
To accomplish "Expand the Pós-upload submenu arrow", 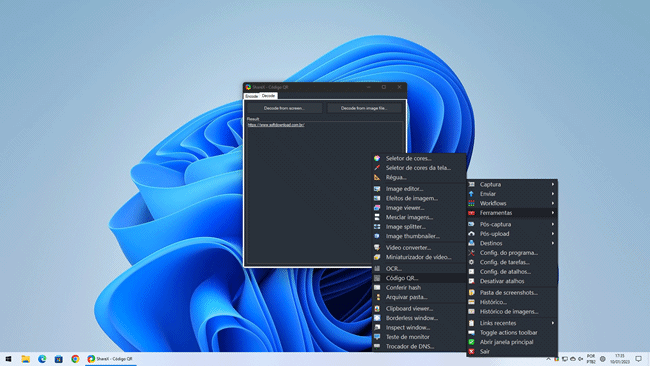I will [553, 234].
